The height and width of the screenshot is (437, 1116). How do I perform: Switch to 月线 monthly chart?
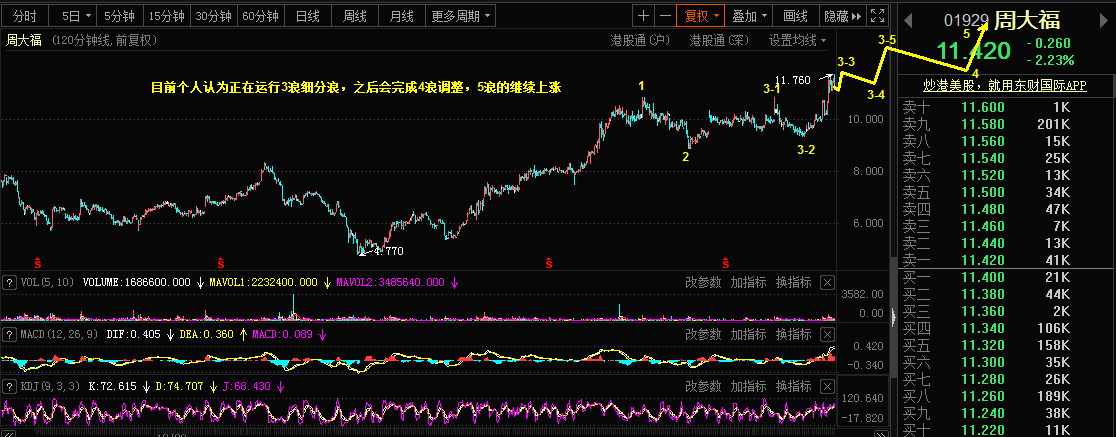[x=401, y=16]
